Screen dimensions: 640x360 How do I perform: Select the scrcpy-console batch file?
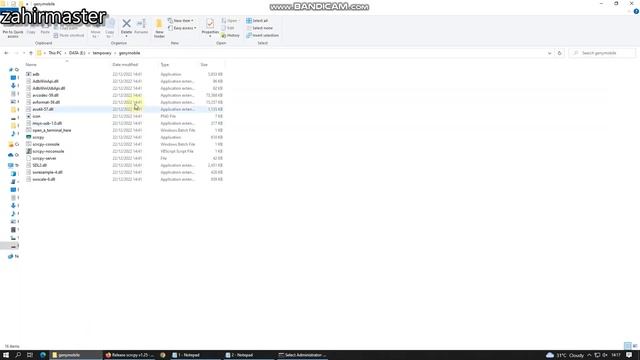pos(46,144)
